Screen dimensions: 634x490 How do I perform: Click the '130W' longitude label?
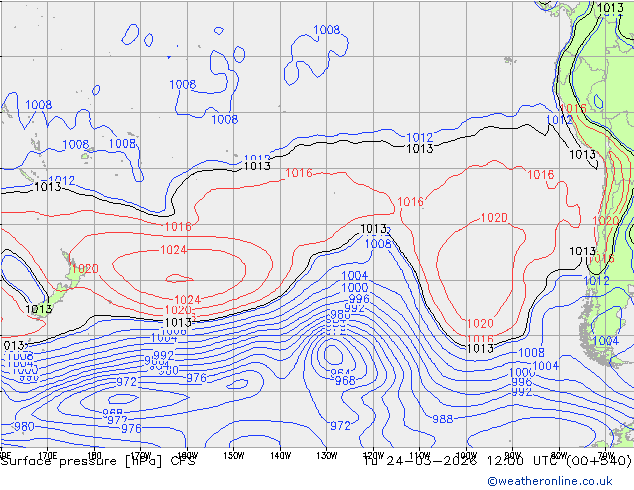(x=327, y=456)
